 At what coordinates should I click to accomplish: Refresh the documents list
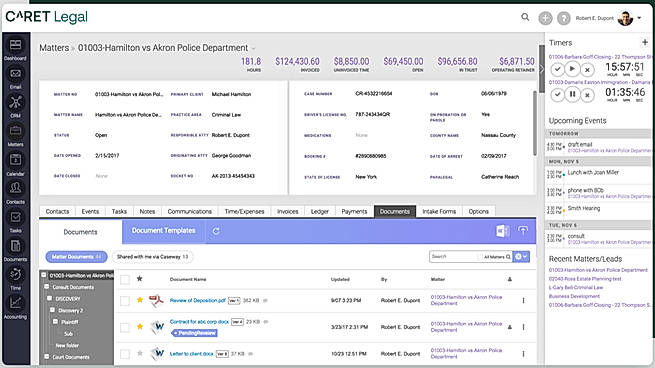pyautogui.click(x=216, y=231)
